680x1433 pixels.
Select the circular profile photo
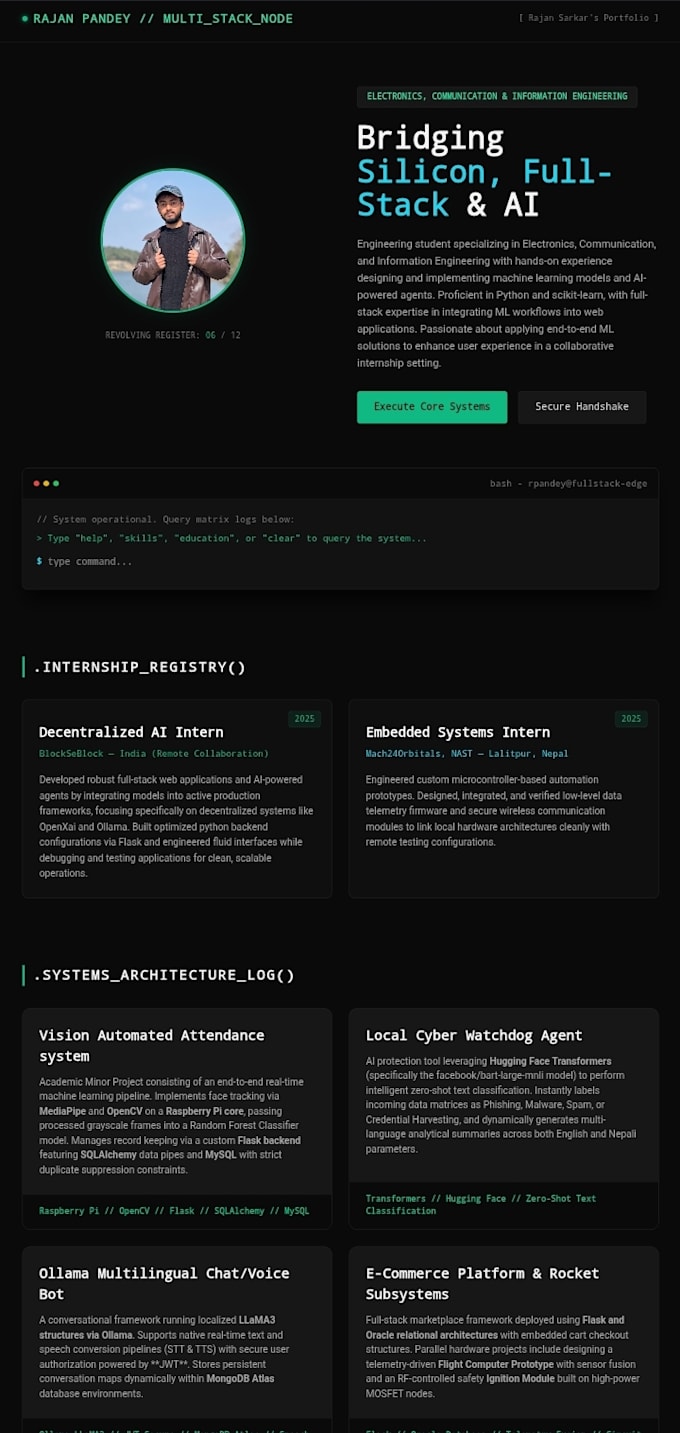(173, 240)
